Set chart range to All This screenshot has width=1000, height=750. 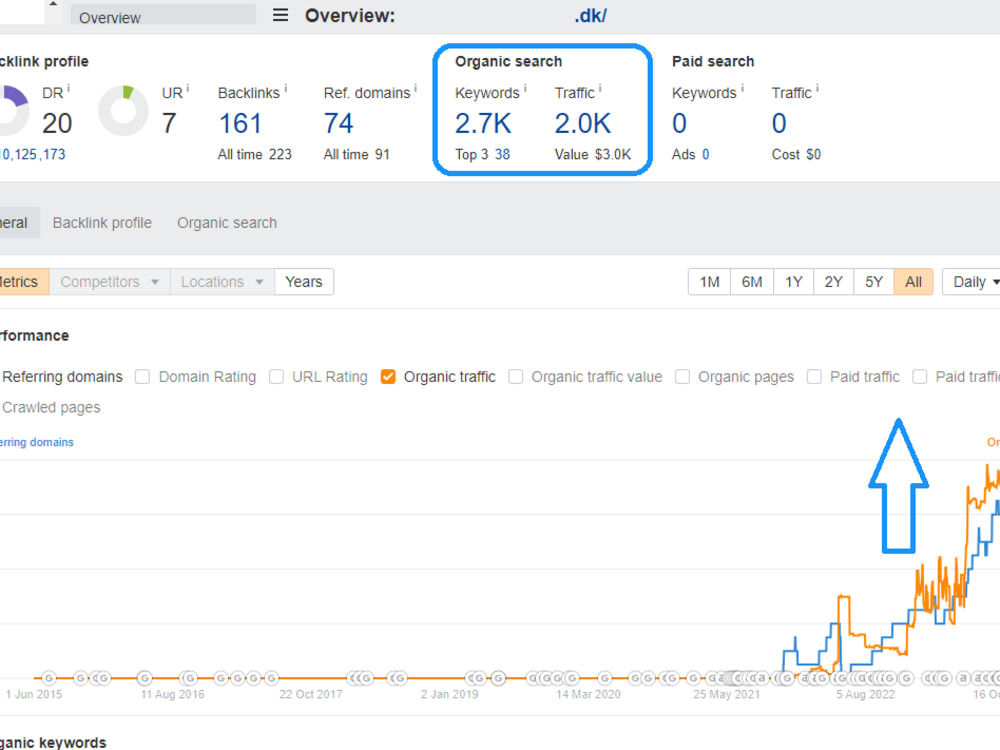click(x=913, y=282)
